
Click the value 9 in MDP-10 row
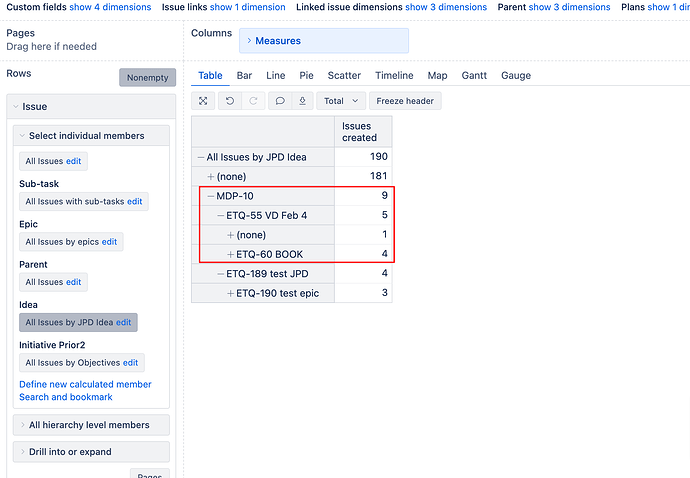coord(363,195)
